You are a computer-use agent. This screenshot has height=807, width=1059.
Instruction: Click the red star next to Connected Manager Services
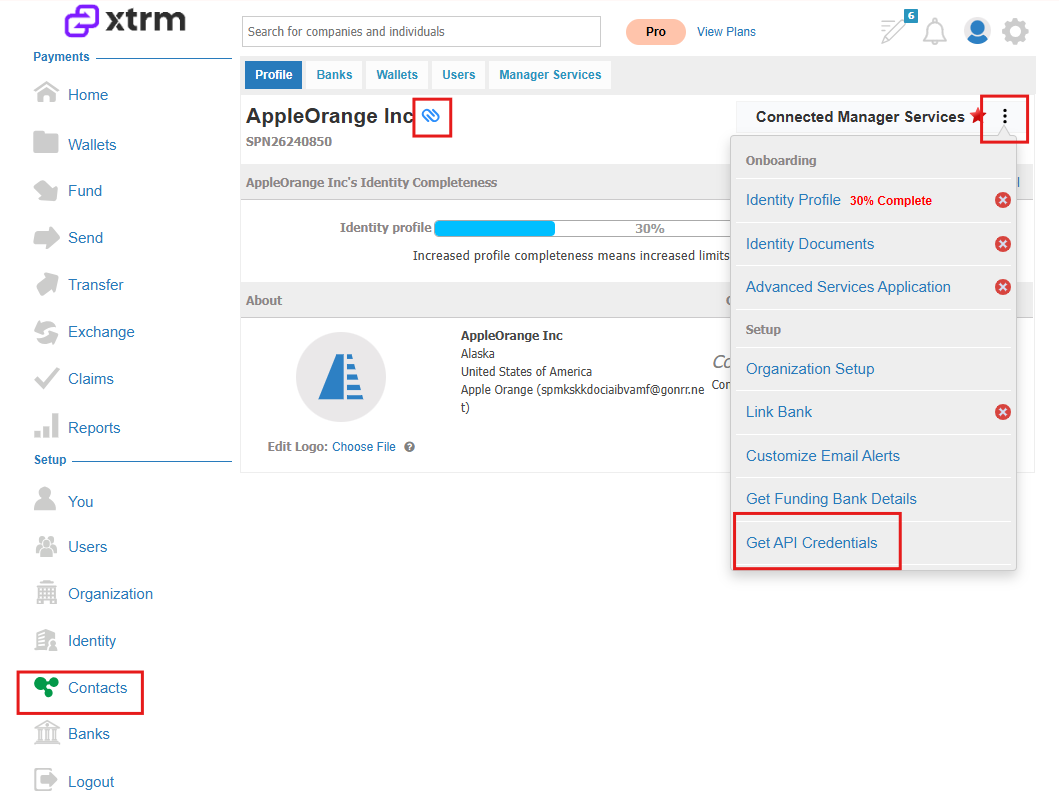point(977,116)
